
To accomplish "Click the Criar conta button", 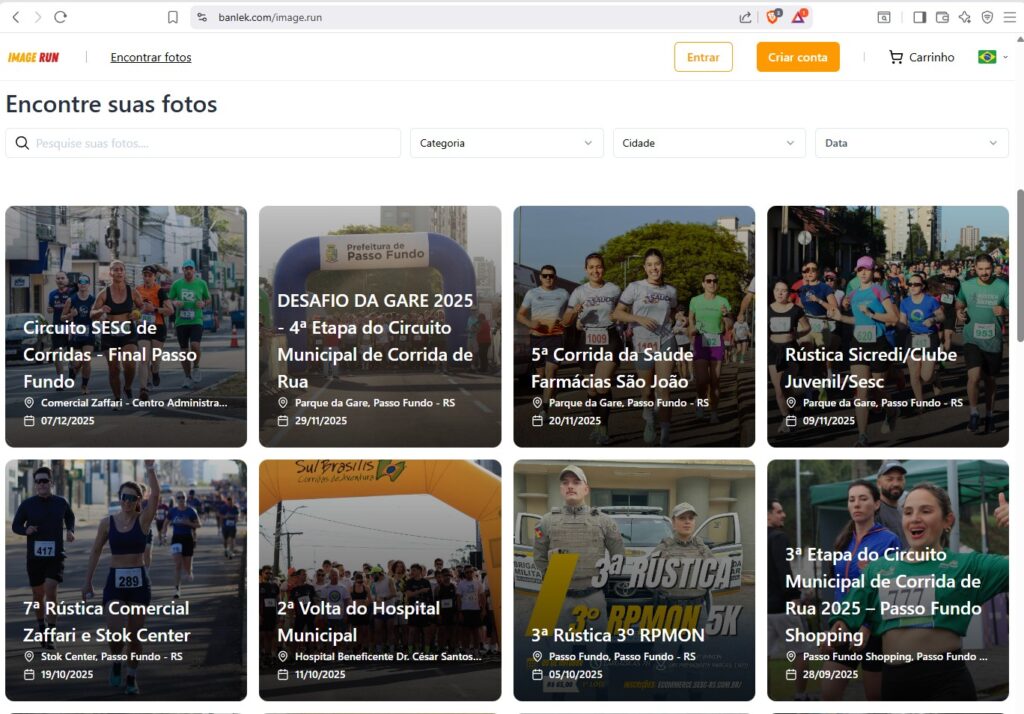I will (797, 57).
